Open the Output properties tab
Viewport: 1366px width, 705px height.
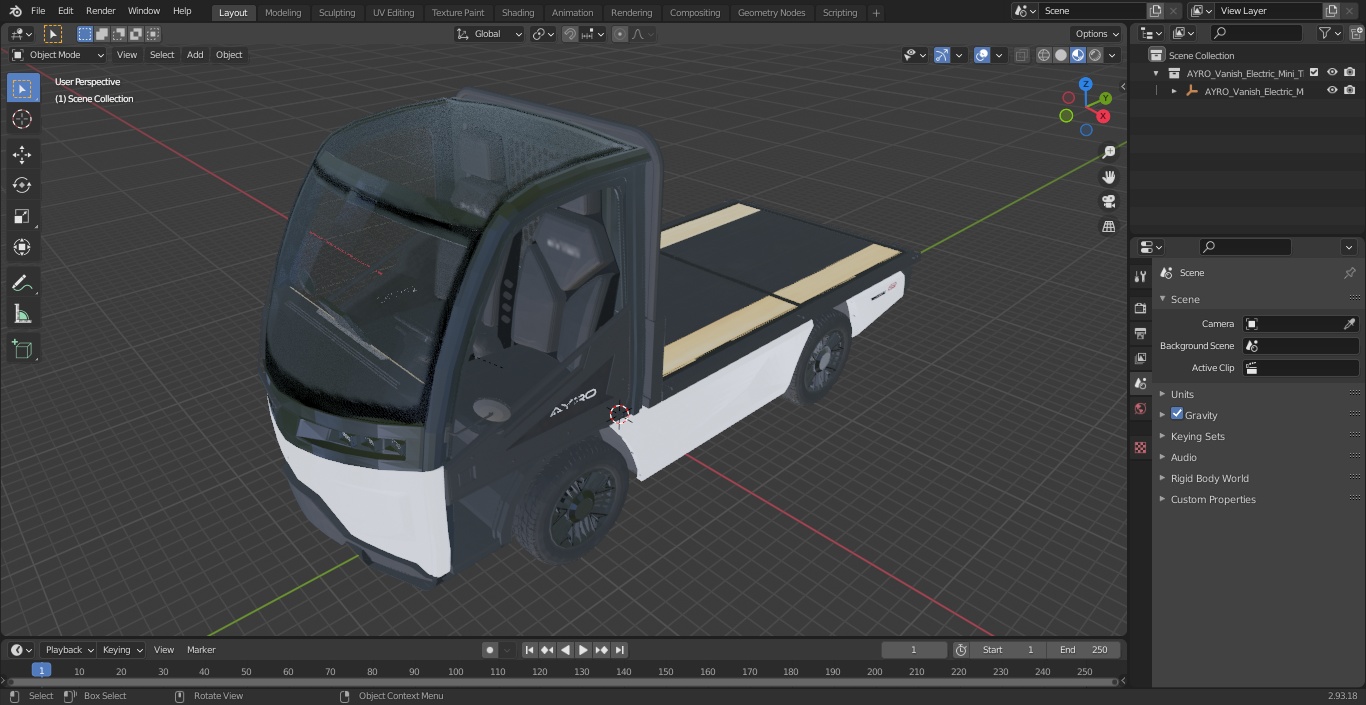tap(1140, 333)
